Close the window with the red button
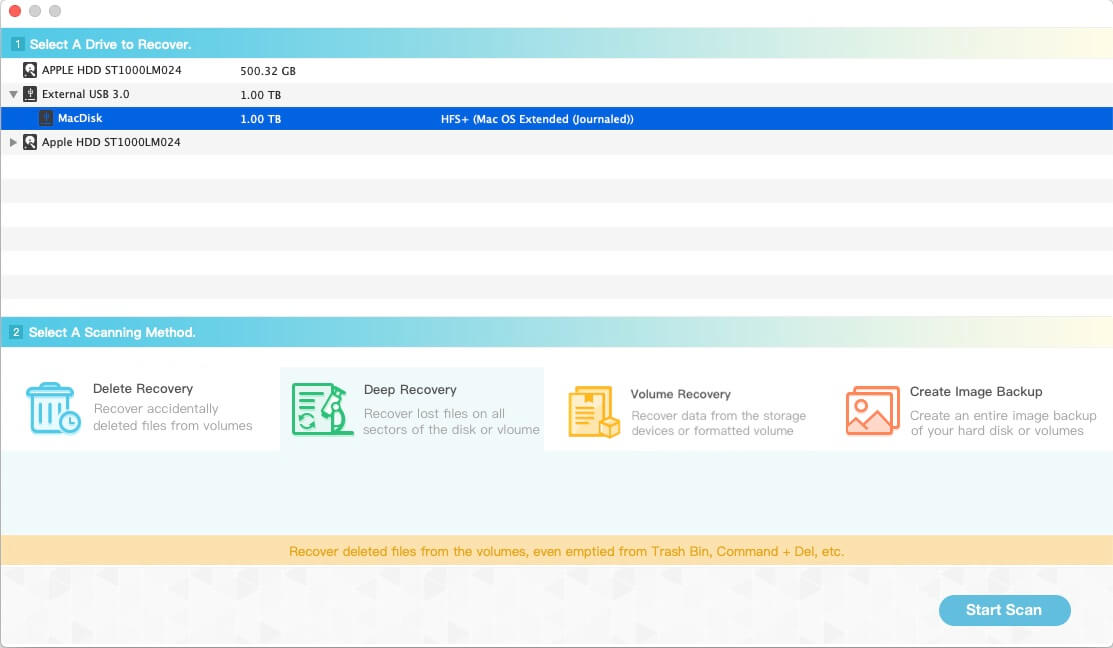Screen dimensions: 1113x648 pyautogui.click(x=14, y=11)
